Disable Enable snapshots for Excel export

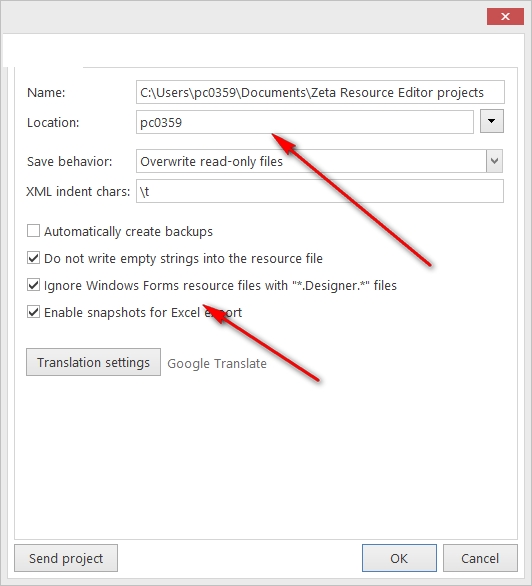33,312
